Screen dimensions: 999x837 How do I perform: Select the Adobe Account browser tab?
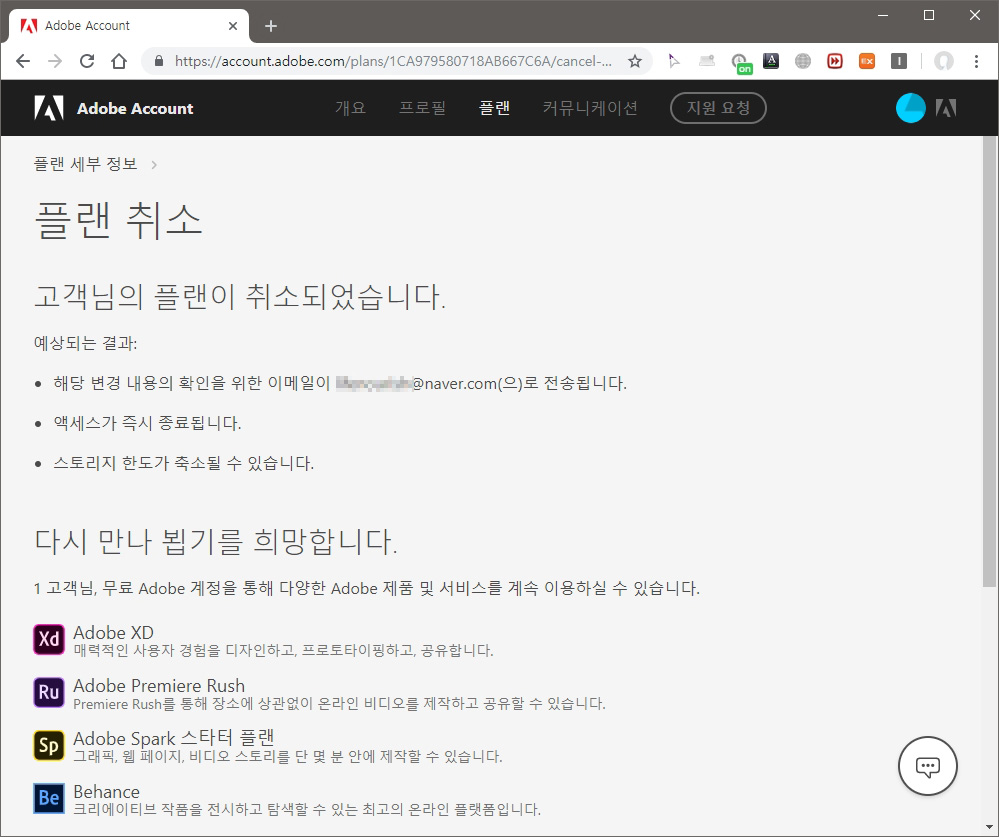[128, 26]
